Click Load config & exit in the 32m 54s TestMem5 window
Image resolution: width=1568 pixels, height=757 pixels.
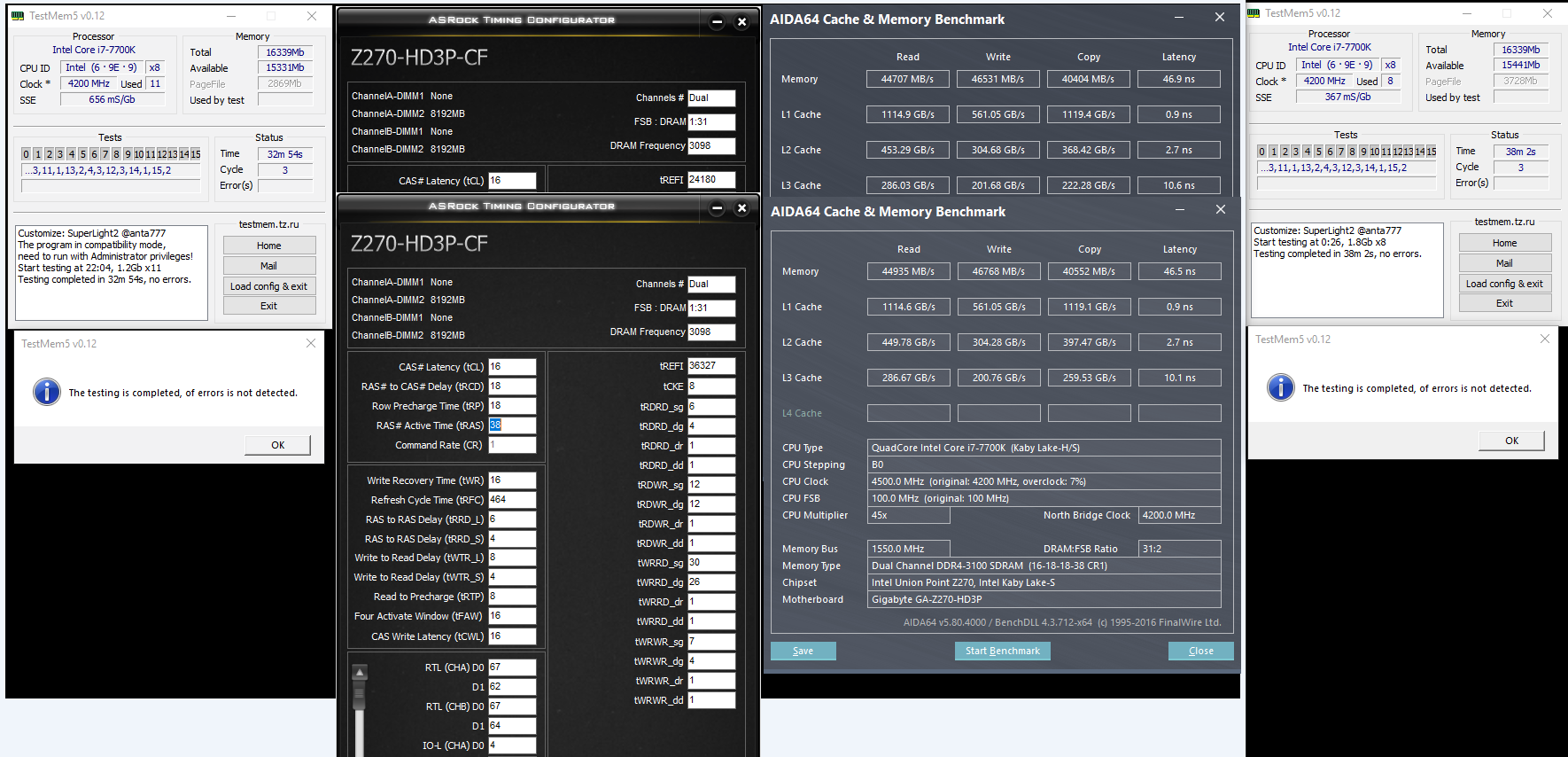click(269, 286)
